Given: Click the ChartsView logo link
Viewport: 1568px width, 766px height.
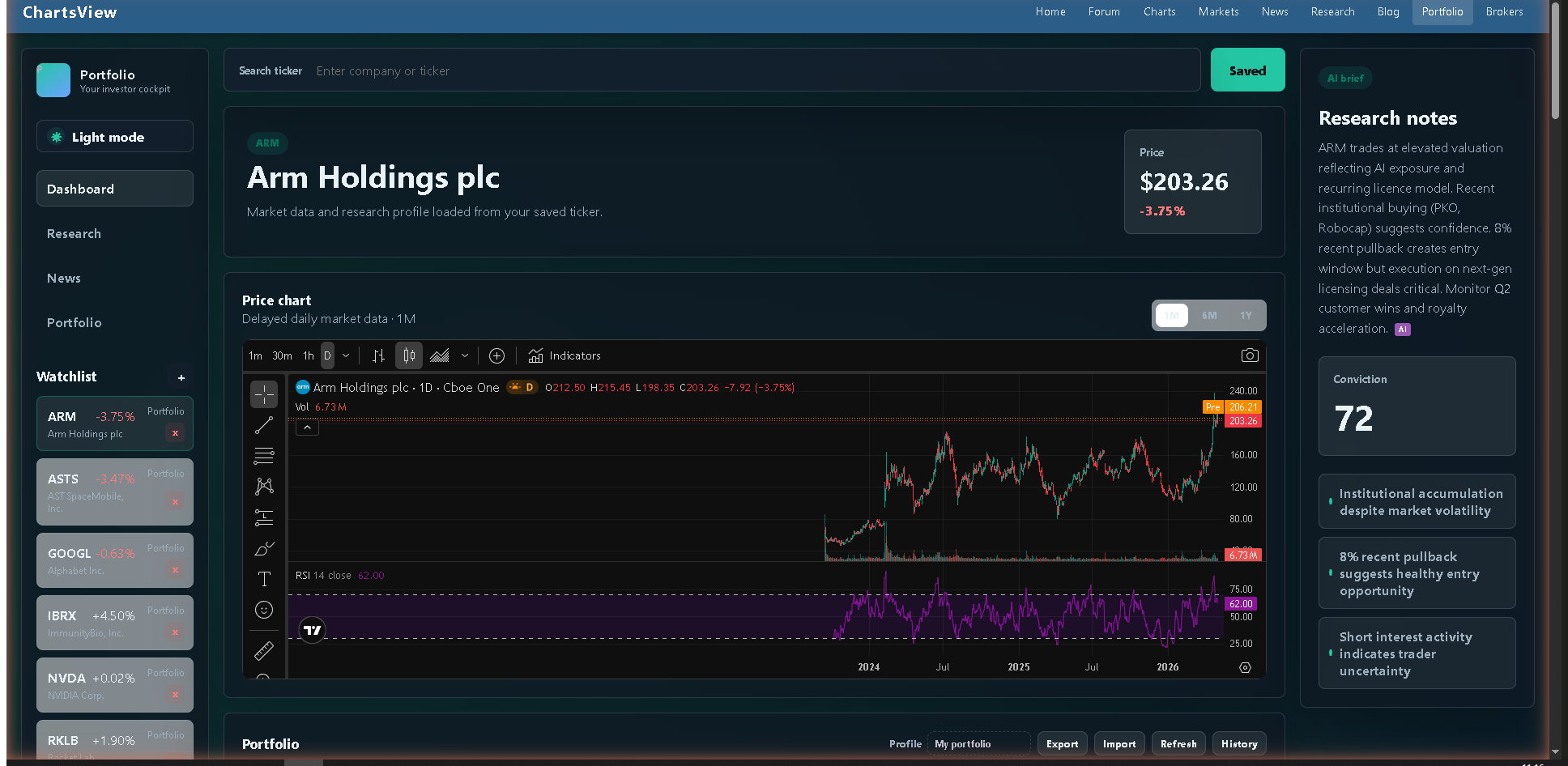Looking at the screenshot, I should 70,12.
